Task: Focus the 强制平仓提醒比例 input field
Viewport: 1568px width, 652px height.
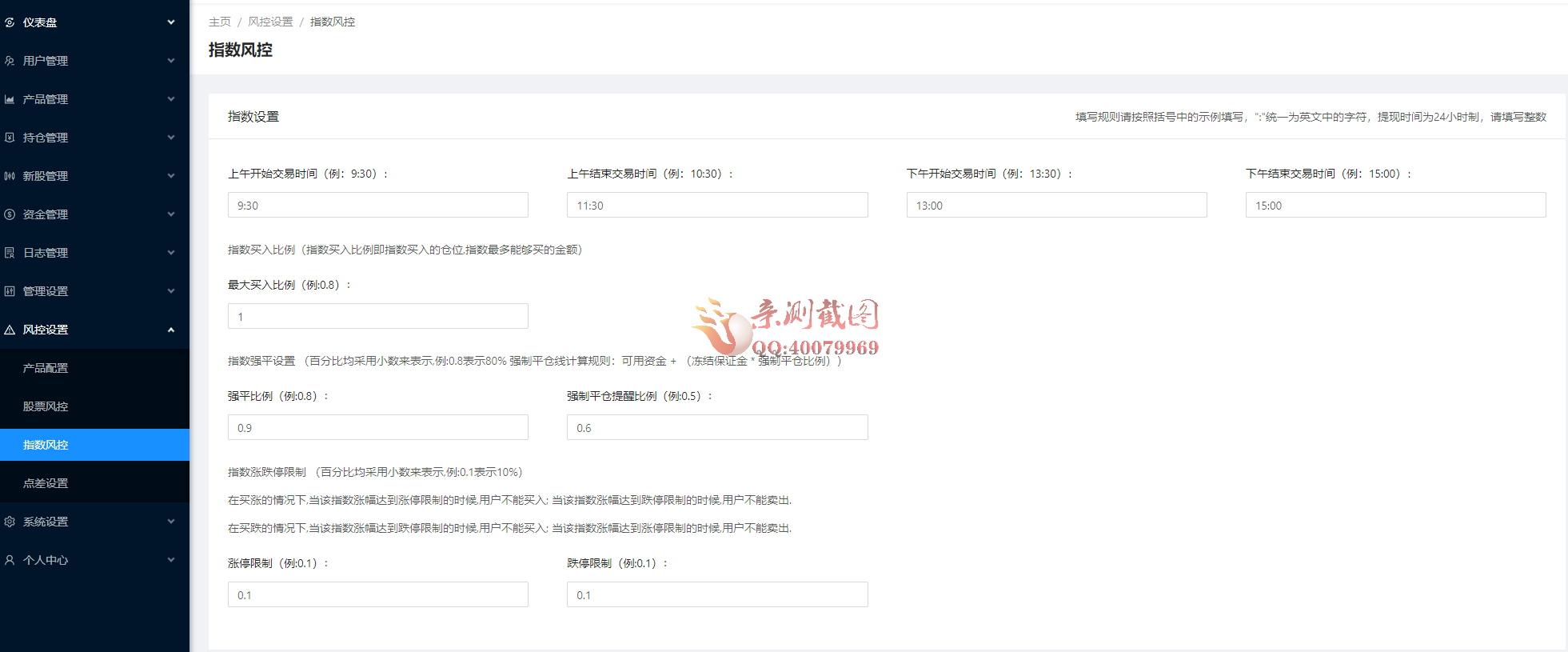Action: 717,427
